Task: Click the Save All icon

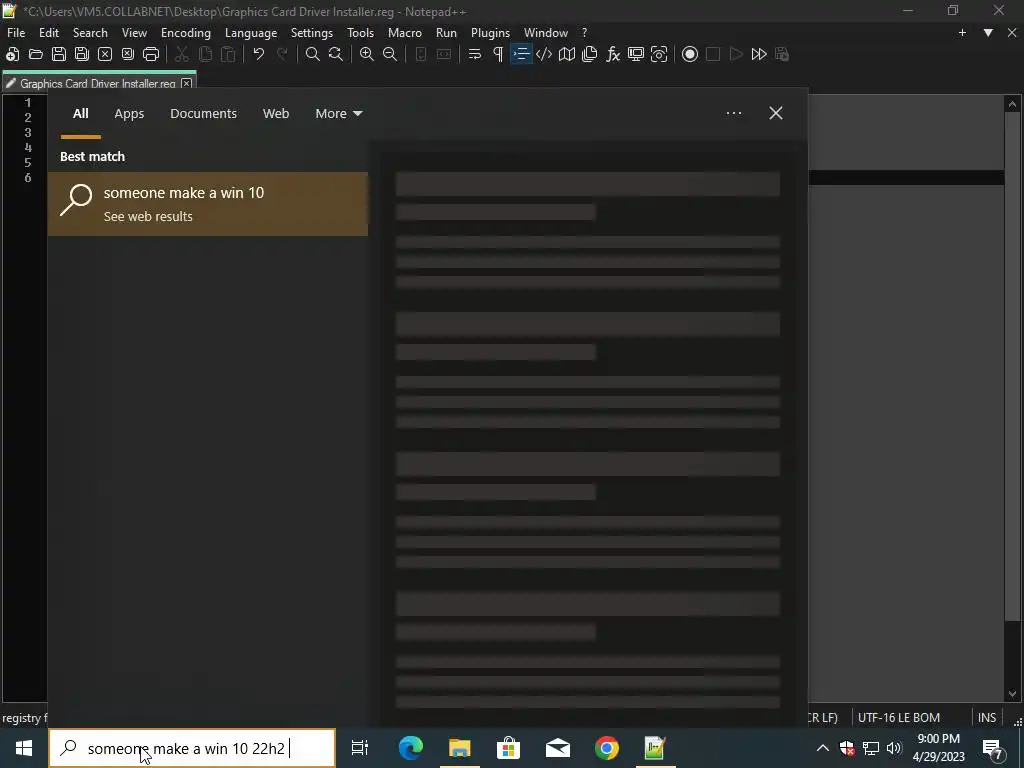Action: click(x=82, y=54)
